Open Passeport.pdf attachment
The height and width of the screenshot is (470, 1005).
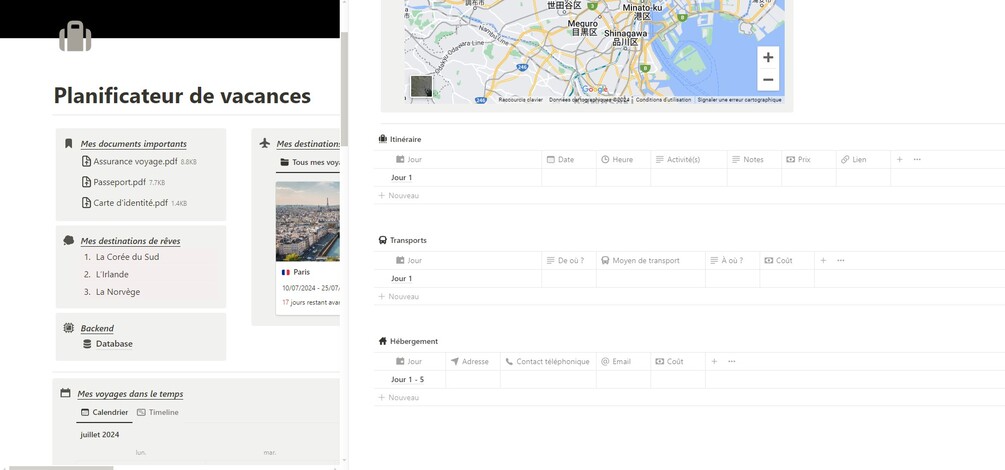coord(119,182)
